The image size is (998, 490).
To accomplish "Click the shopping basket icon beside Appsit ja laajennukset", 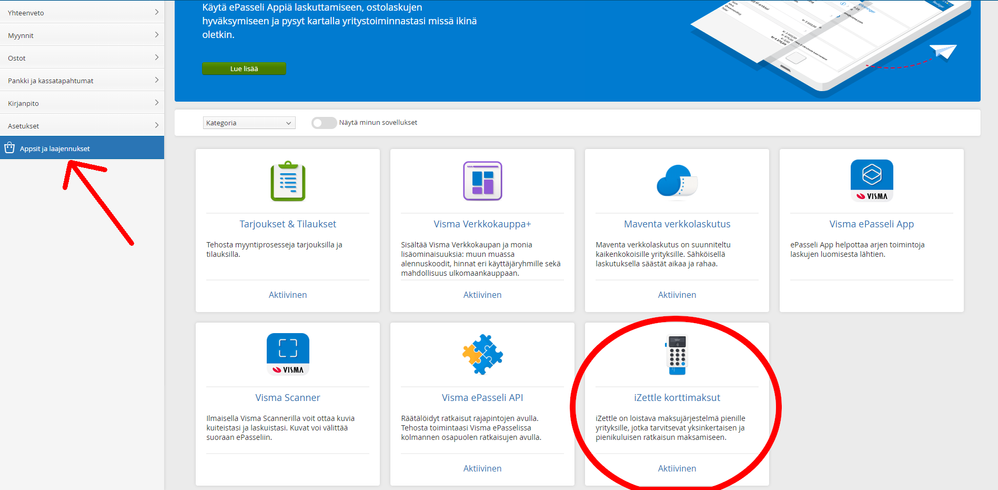I will click(9, 148).
